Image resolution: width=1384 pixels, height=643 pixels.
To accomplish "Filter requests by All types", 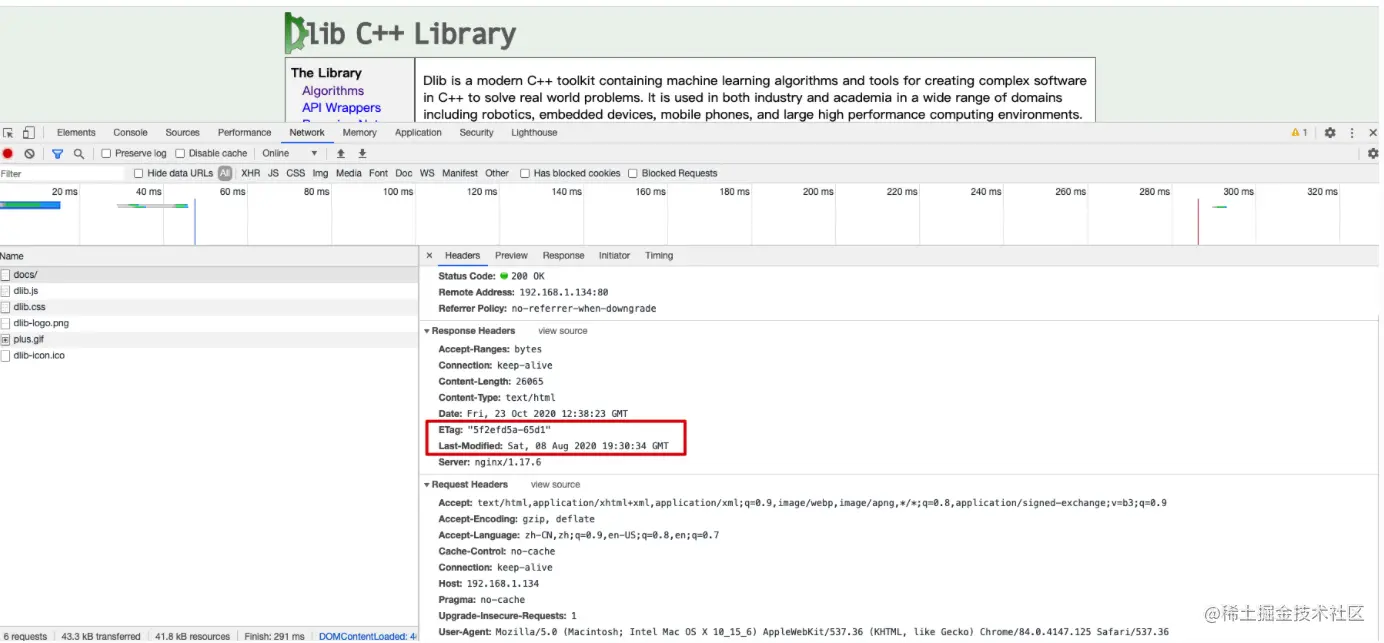I will pos(225,174).
